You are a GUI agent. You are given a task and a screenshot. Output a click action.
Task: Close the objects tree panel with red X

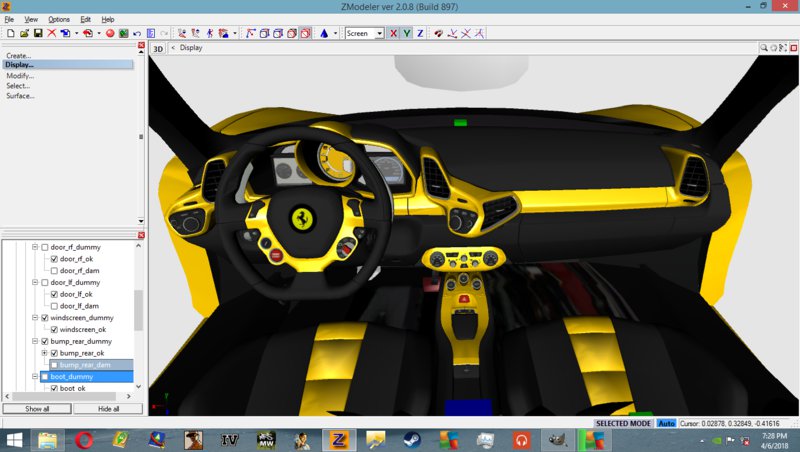pos(141,235)
